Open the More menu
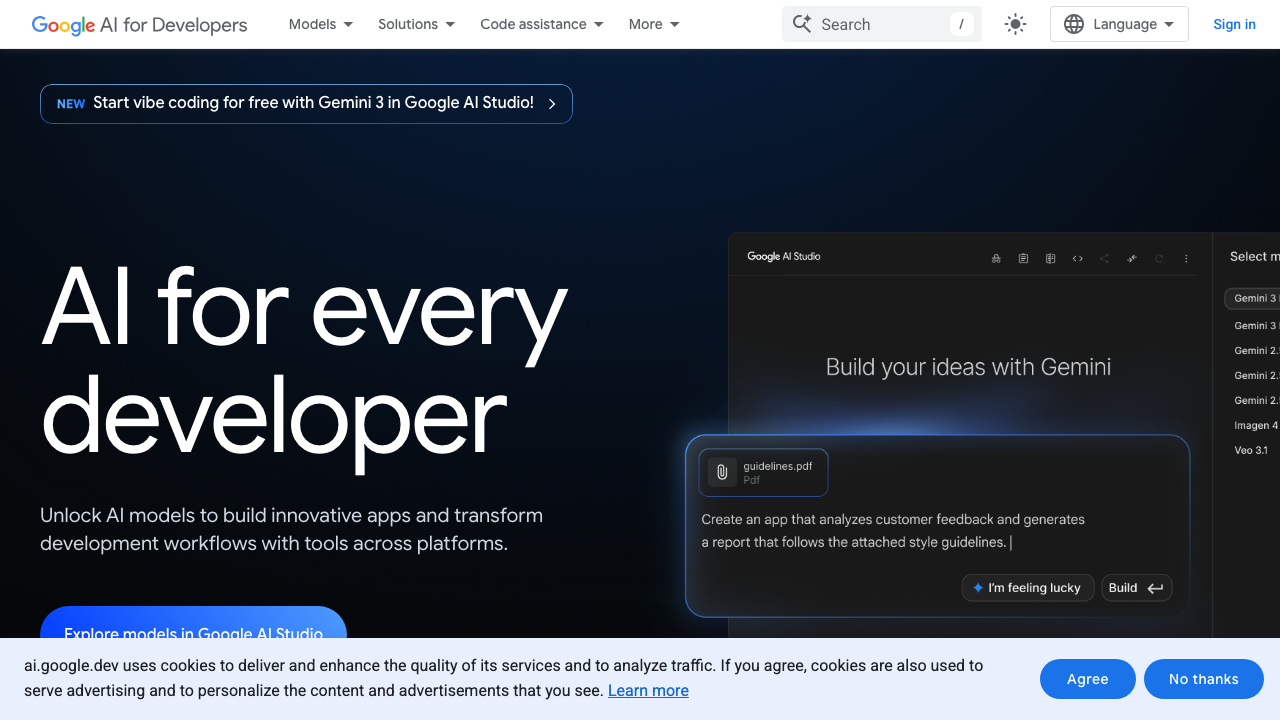This screenshot has height=720, width=1280. pyautogui.click(x=653, y=24)
